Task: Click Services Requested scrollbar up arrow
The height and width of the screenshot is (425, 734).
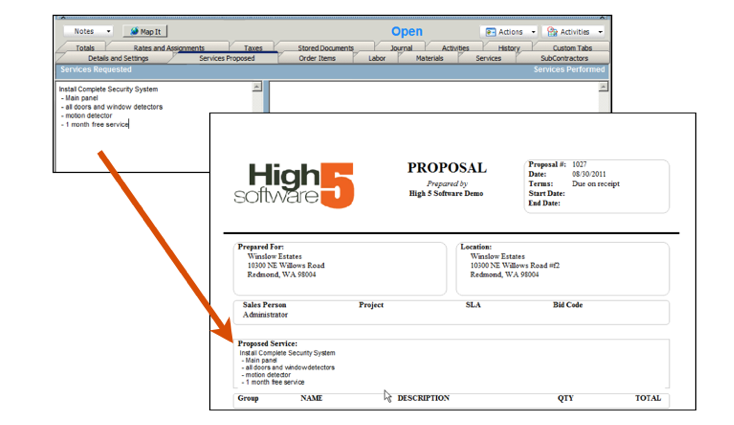Action: click(257, 87)
